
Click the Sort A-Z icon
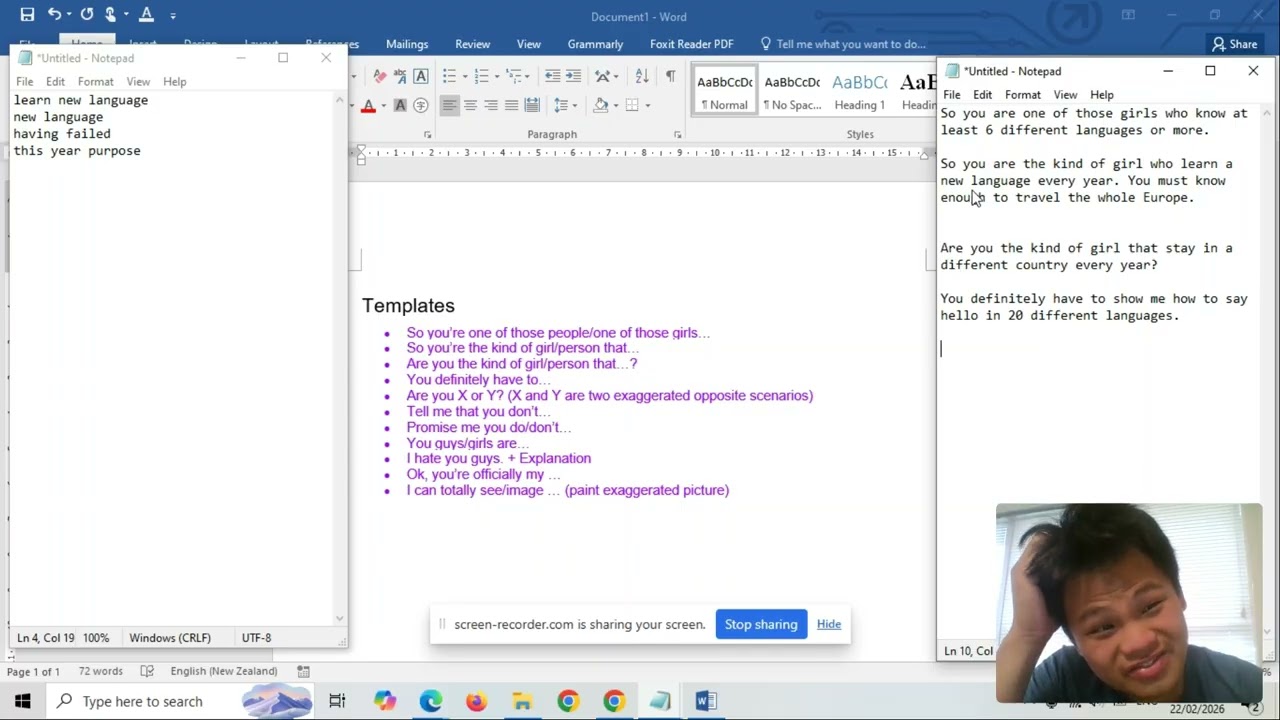pyautogui.click(x=642, y=76)
